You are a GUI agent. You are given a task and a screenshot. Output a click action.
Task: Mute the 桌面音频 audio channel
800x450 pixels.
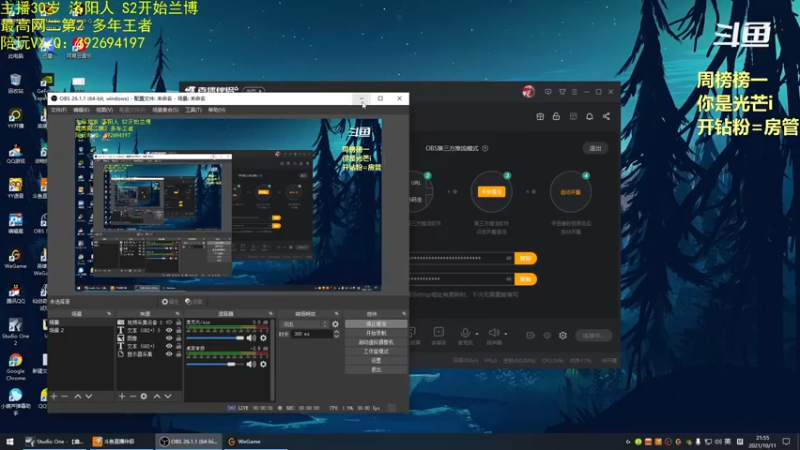251,364
